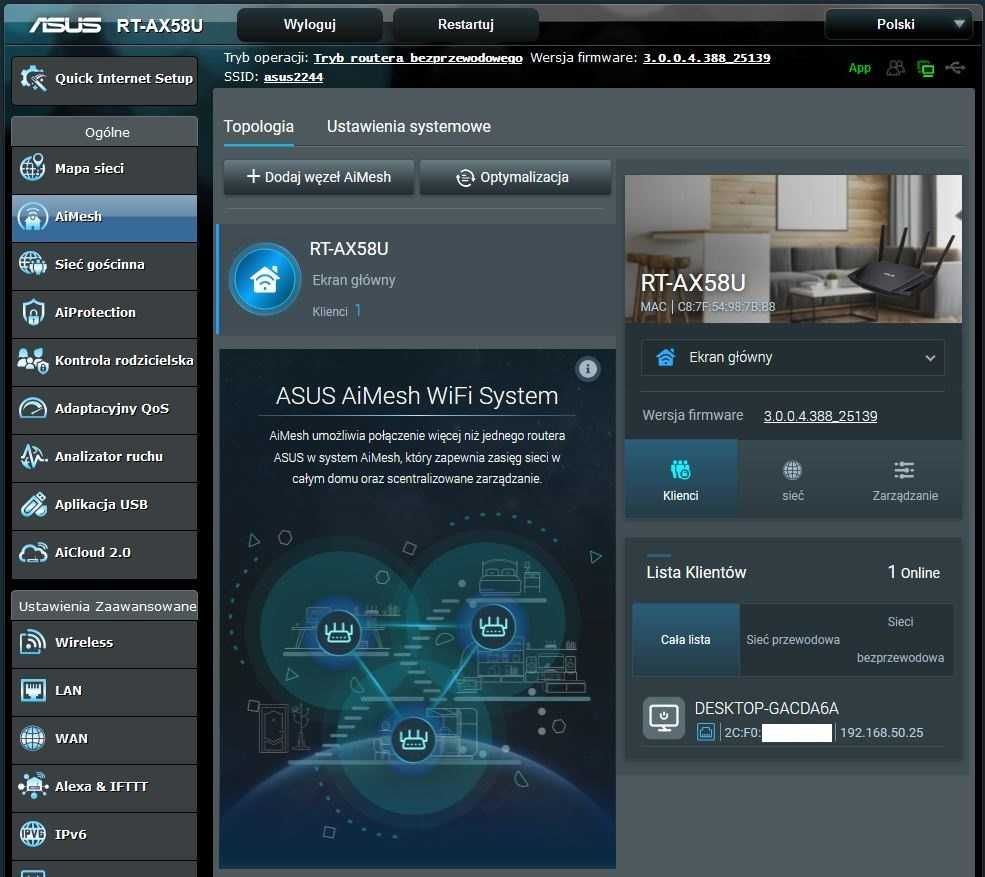The image size is (985, 877).
Task: Click the info icon on AiMesh banner
Action: coord(588,369)
